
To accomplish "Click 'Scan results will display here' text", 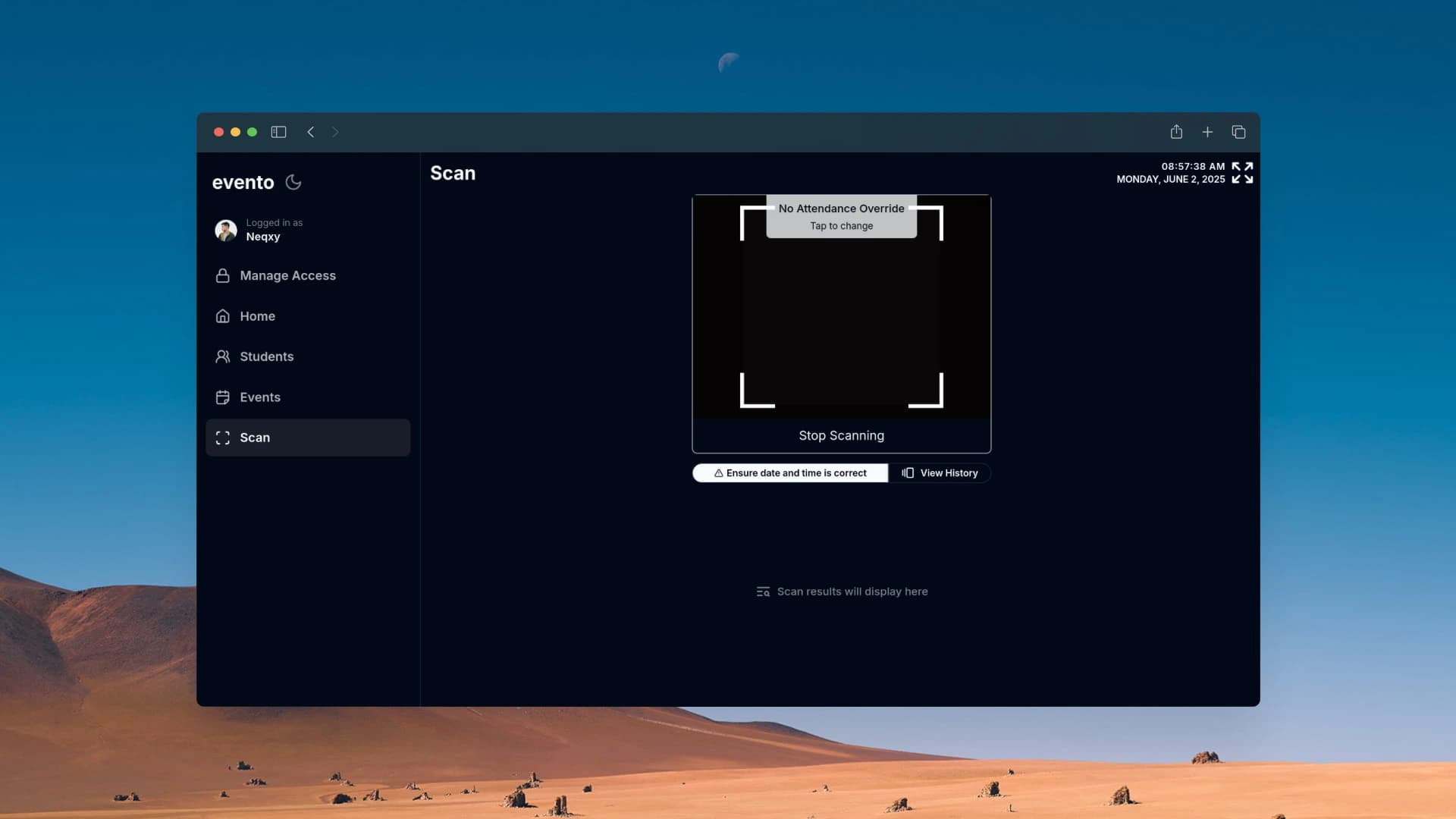I will [x=852, y=591].
